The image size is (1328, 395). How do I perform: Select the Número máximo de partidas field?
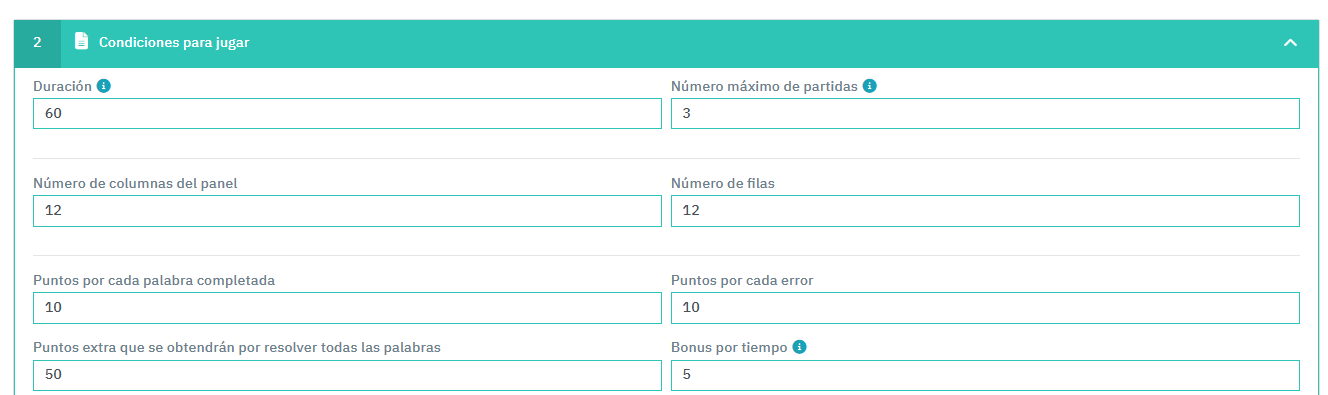pos(985,113)
